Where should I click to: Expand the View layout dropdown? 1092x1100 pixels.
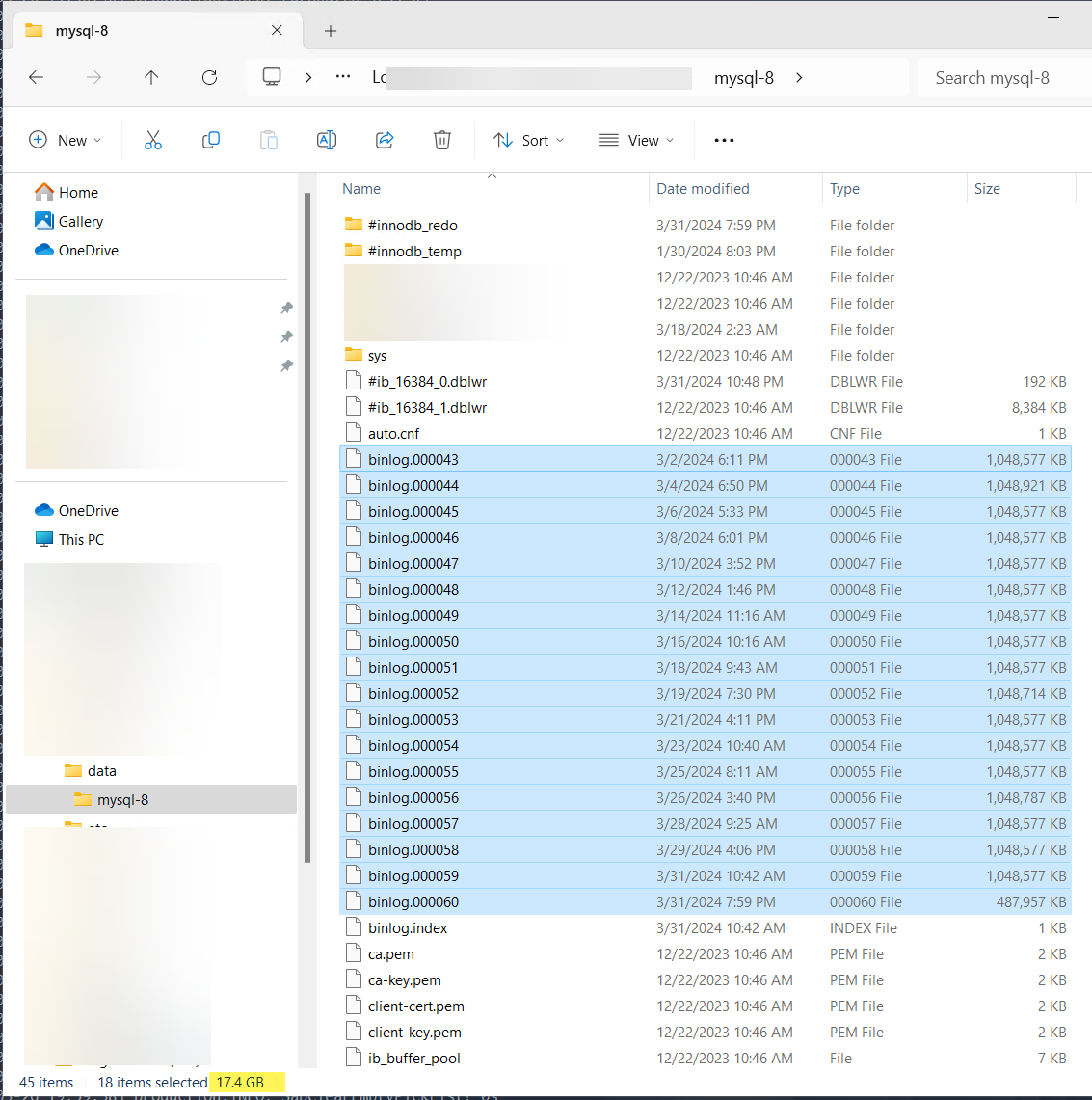pyautogui.click(x=636, y=140)
